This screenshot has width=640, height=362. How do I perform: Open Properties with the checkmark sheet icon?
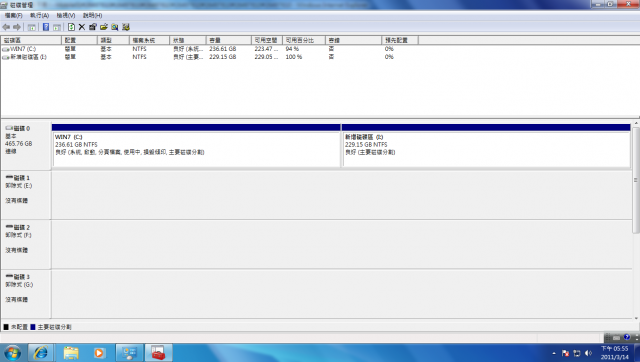[93, 27]
